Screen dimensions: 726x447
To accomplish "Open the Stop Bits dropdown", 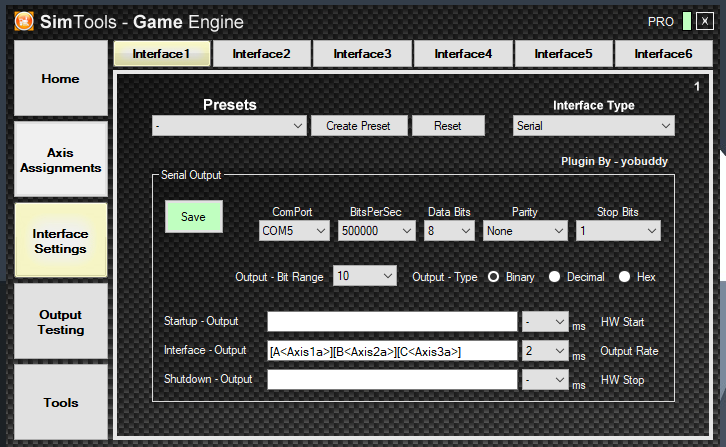I will [x=618, y=231].
